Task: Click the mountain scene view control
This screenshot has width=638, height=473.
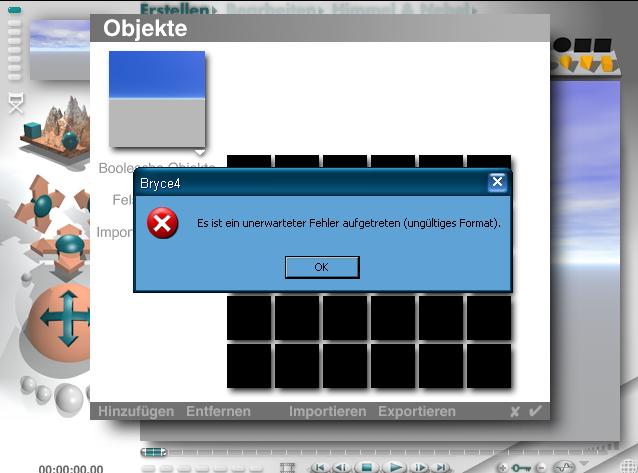Action: coord(55,129)
